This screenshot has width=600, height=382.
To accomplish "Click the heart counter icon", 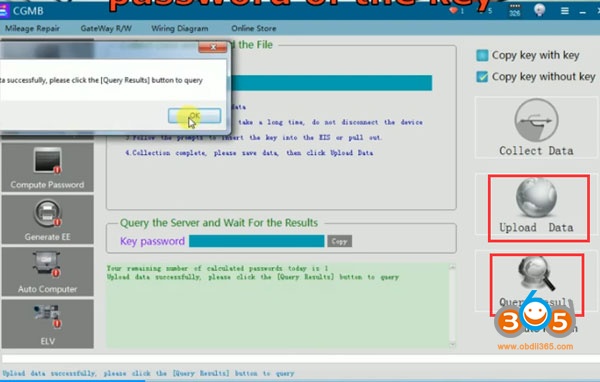I will pyautogui.click(x=453, y=10).
